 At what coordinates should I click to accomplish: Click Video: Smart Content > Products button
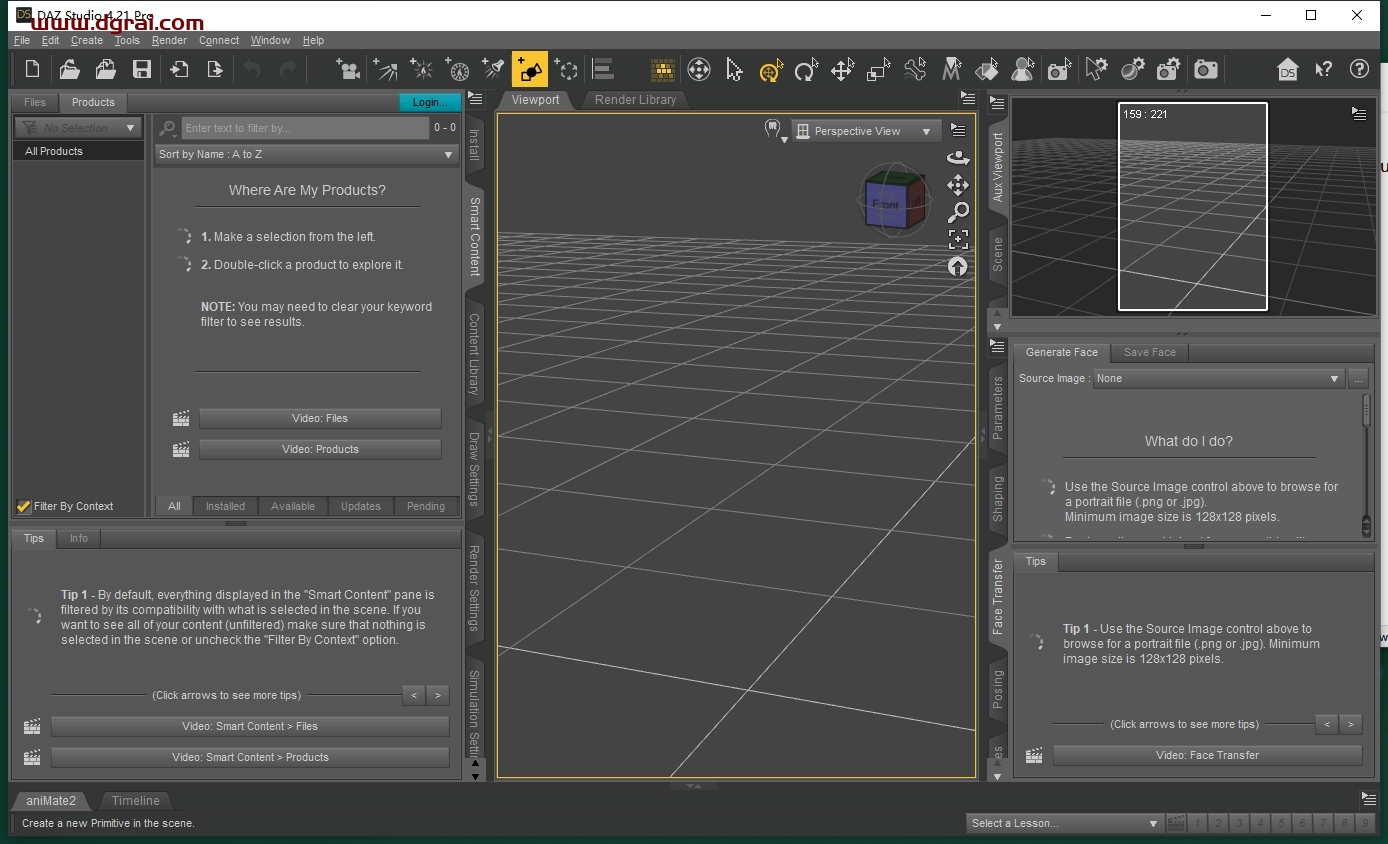coord(250,757)
